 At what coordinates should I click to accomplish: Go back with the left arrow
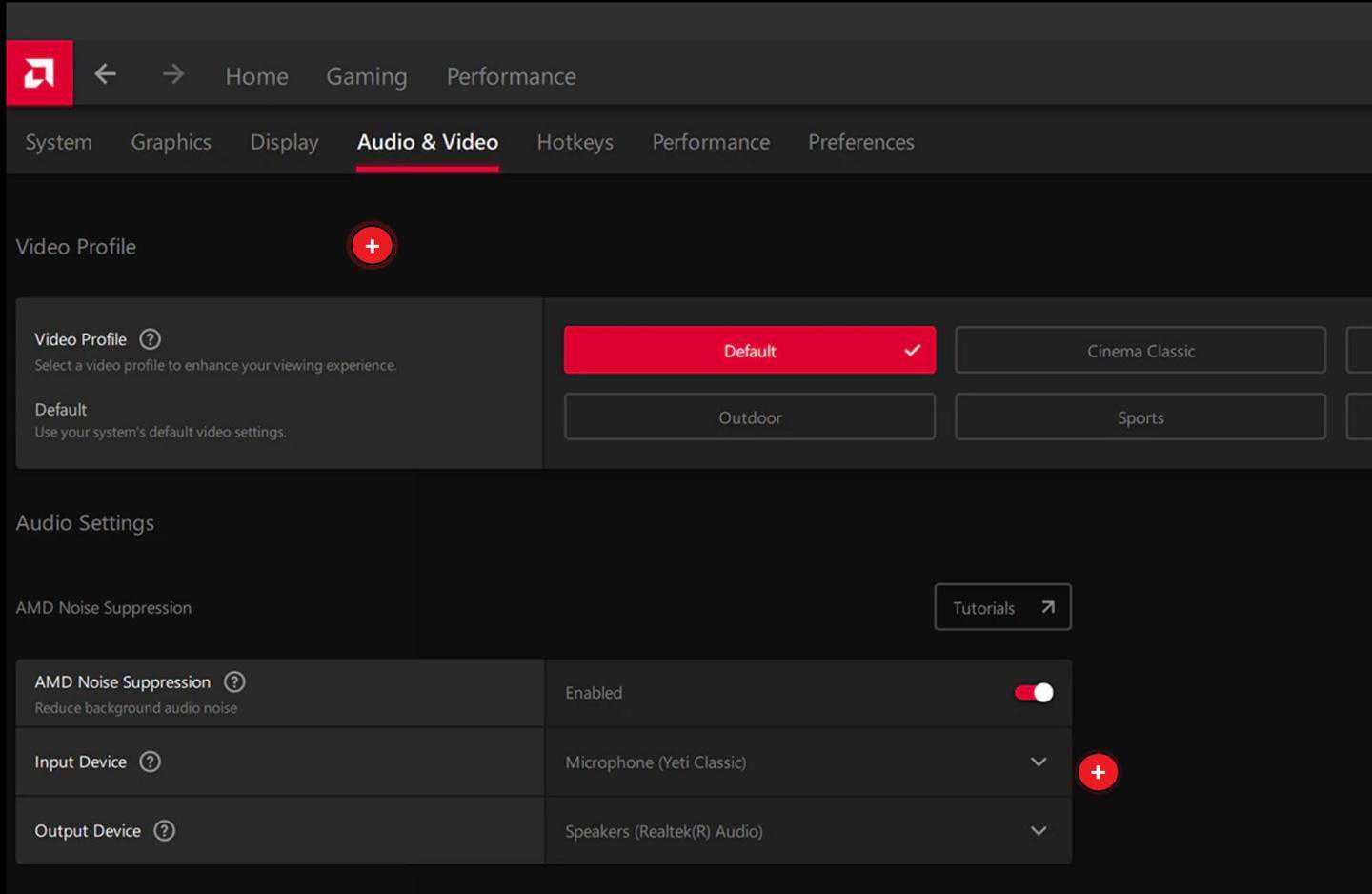click(106, 74)
